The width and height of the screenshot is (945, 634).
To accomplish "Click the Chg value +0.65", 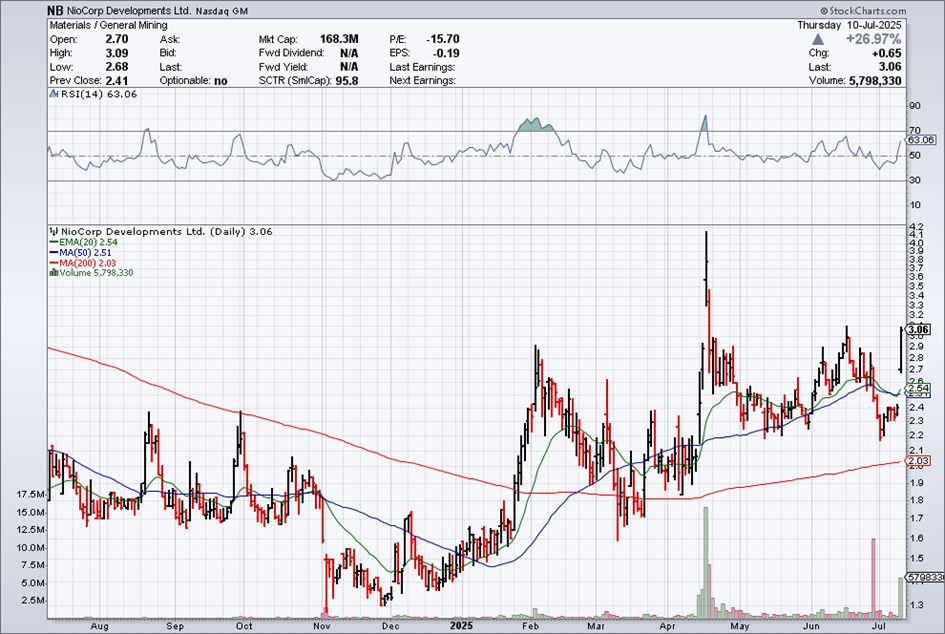I will pyautogui.click(x=887, y=53).
